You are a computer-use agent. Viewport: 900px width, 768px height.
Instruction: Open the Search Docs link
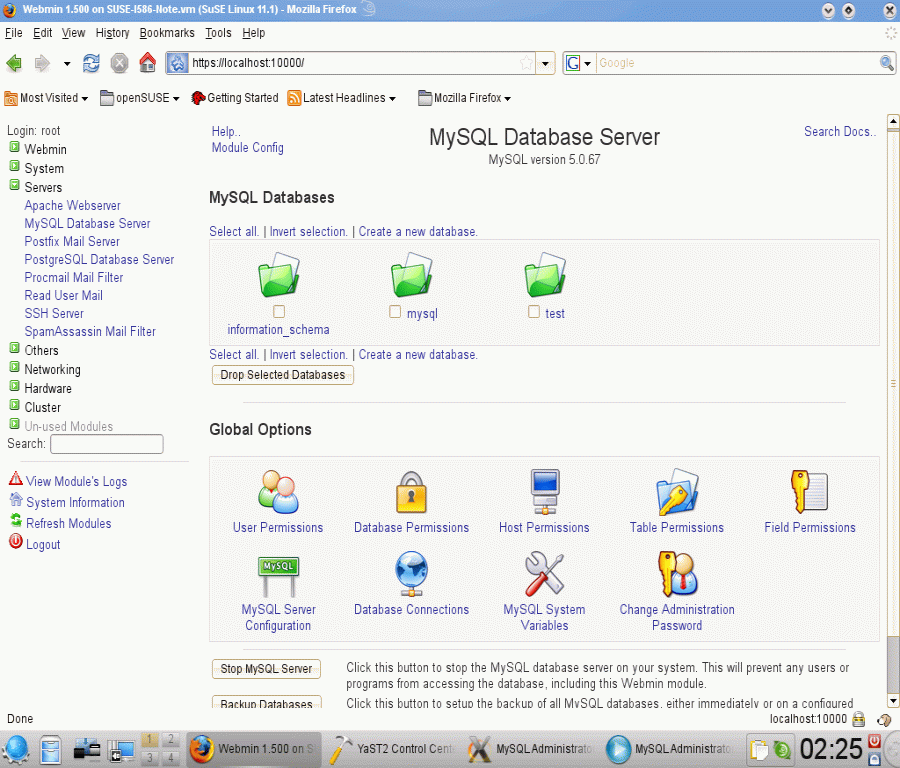[x=840, y=131]
